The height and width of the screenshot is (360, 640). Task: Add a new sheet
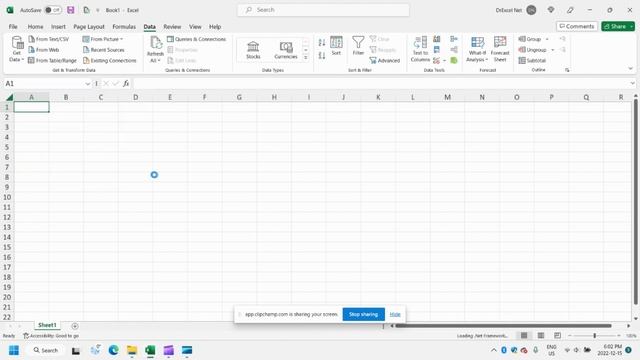pos(75,326)
